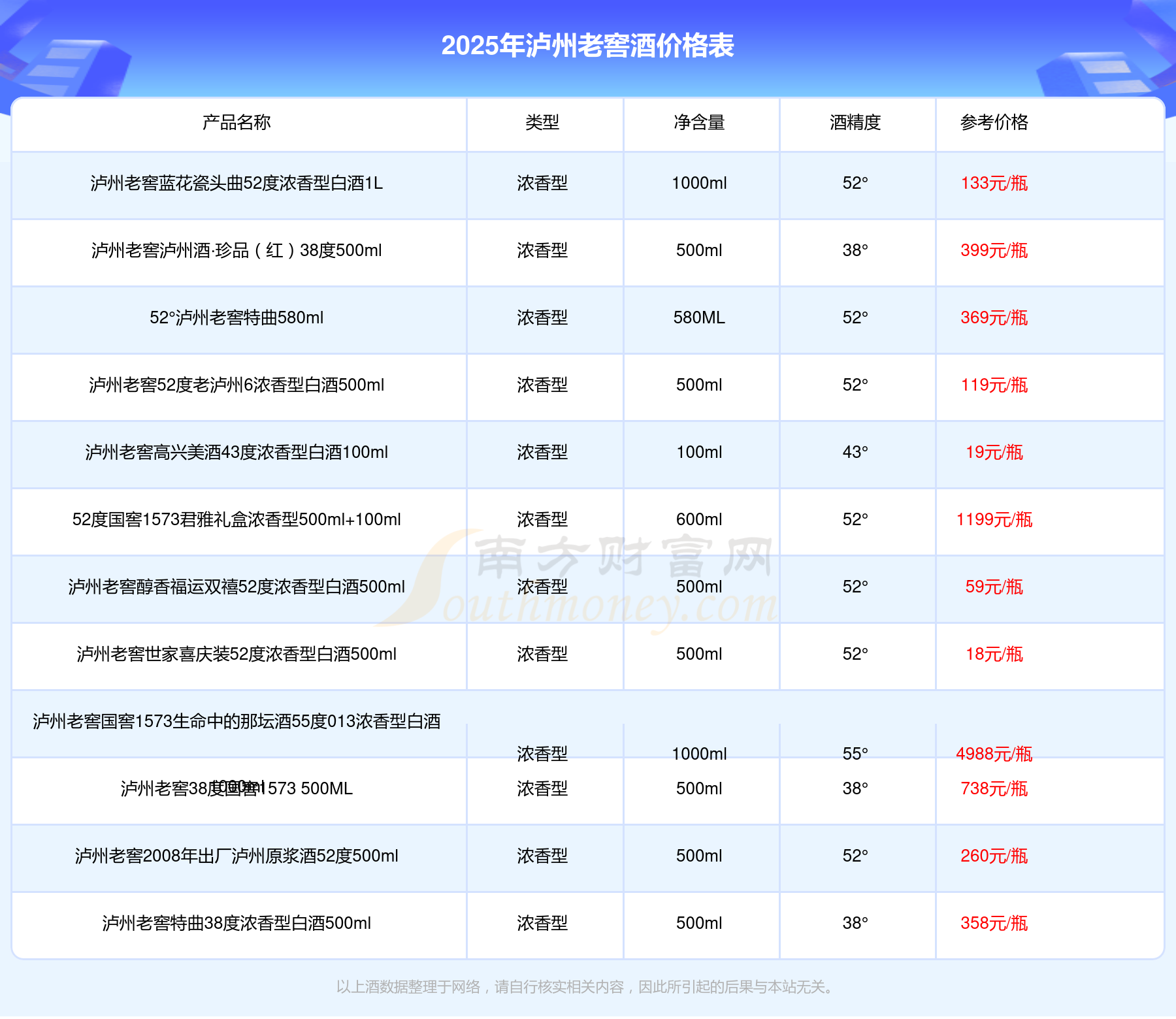Screen dimensions: 1176x1019
Task: Click product 52°泸州老窖特曲580ml
Action: (x=237, y=317)
